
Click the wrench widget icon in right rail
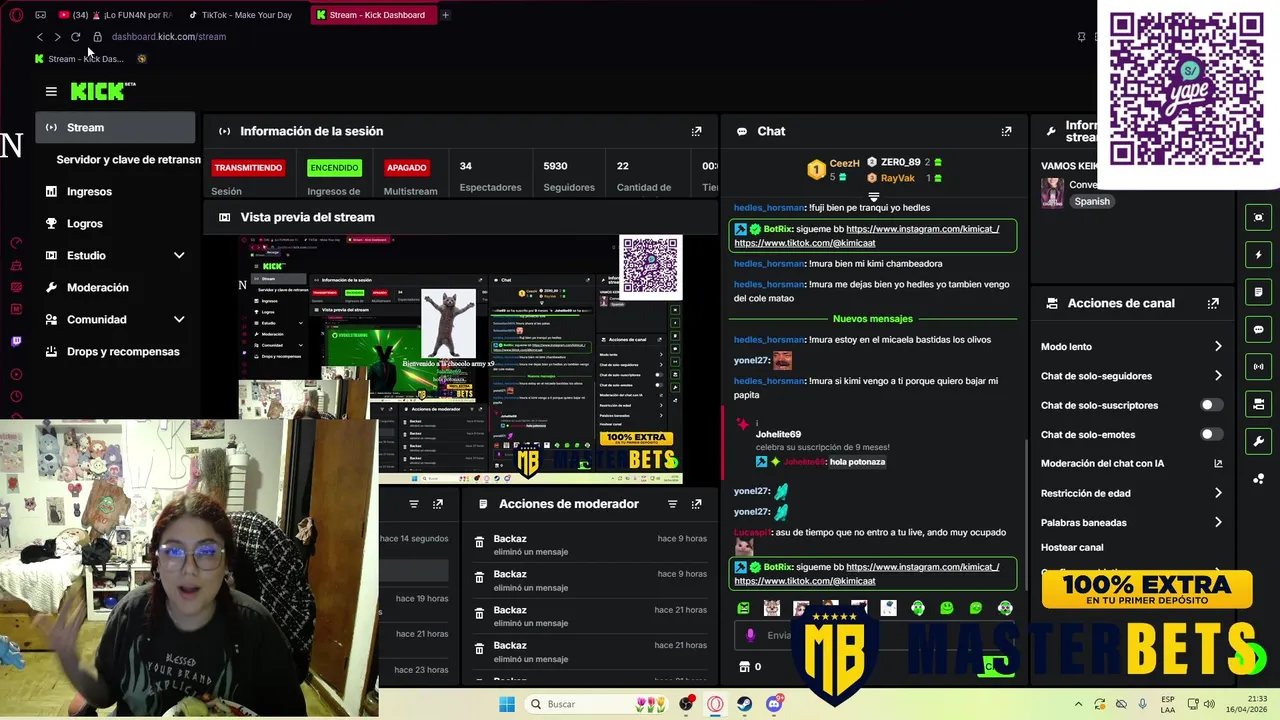pyautogui.click(x=1259, y=441)
